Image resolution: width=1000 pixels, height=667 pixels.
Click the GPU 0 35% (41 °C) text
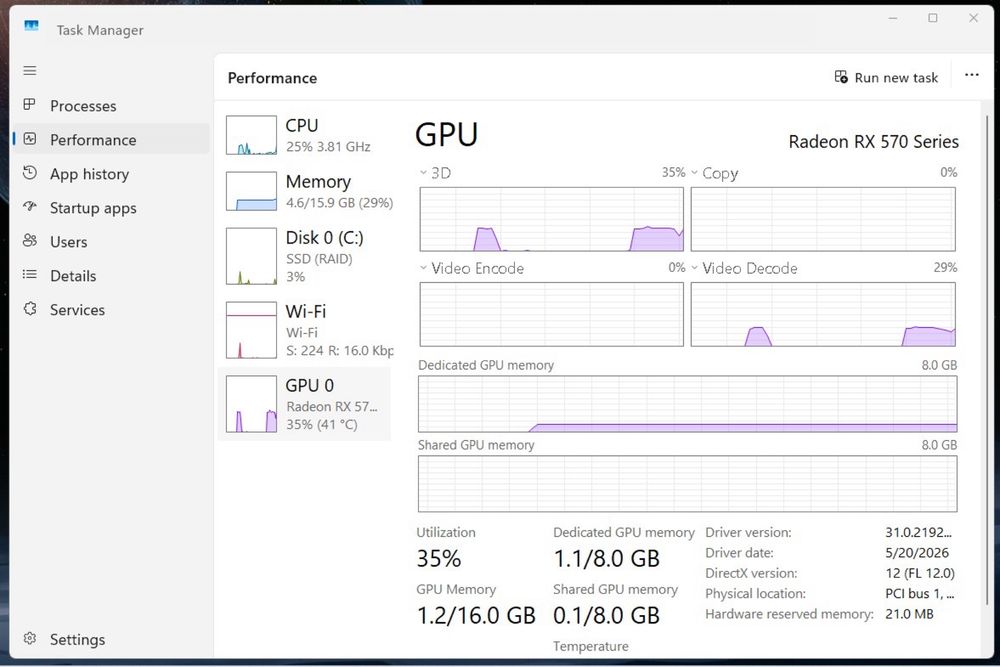[x=321, y=425]
